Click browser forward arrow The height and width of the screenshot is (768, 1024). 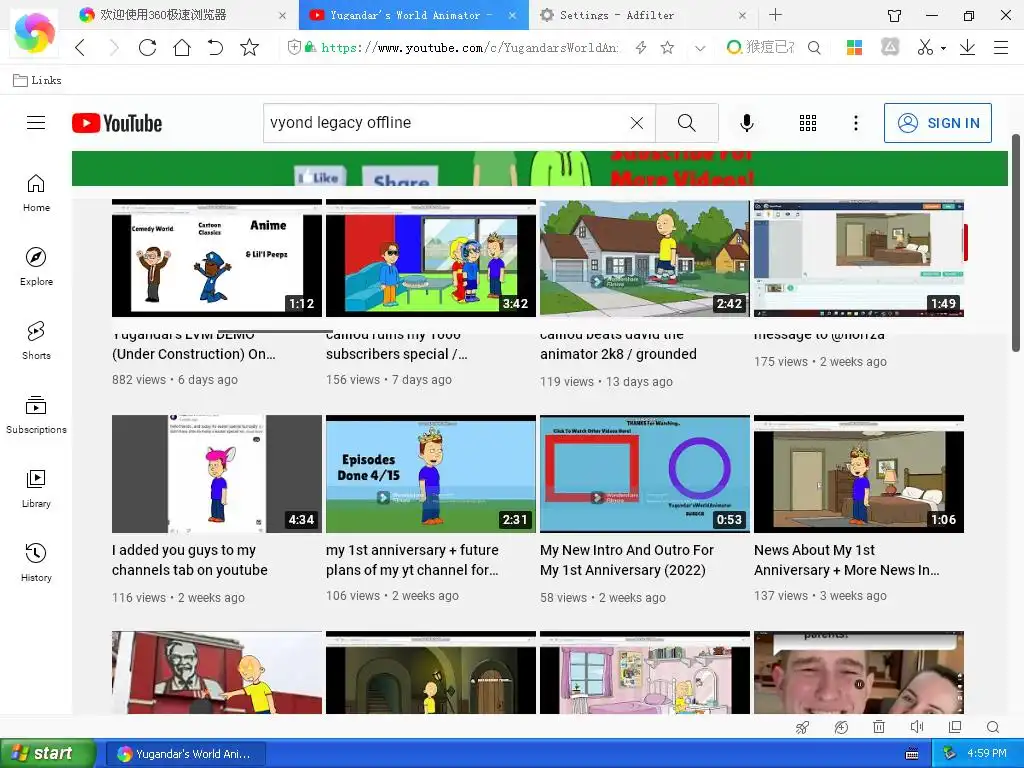[x=114, y=47]
